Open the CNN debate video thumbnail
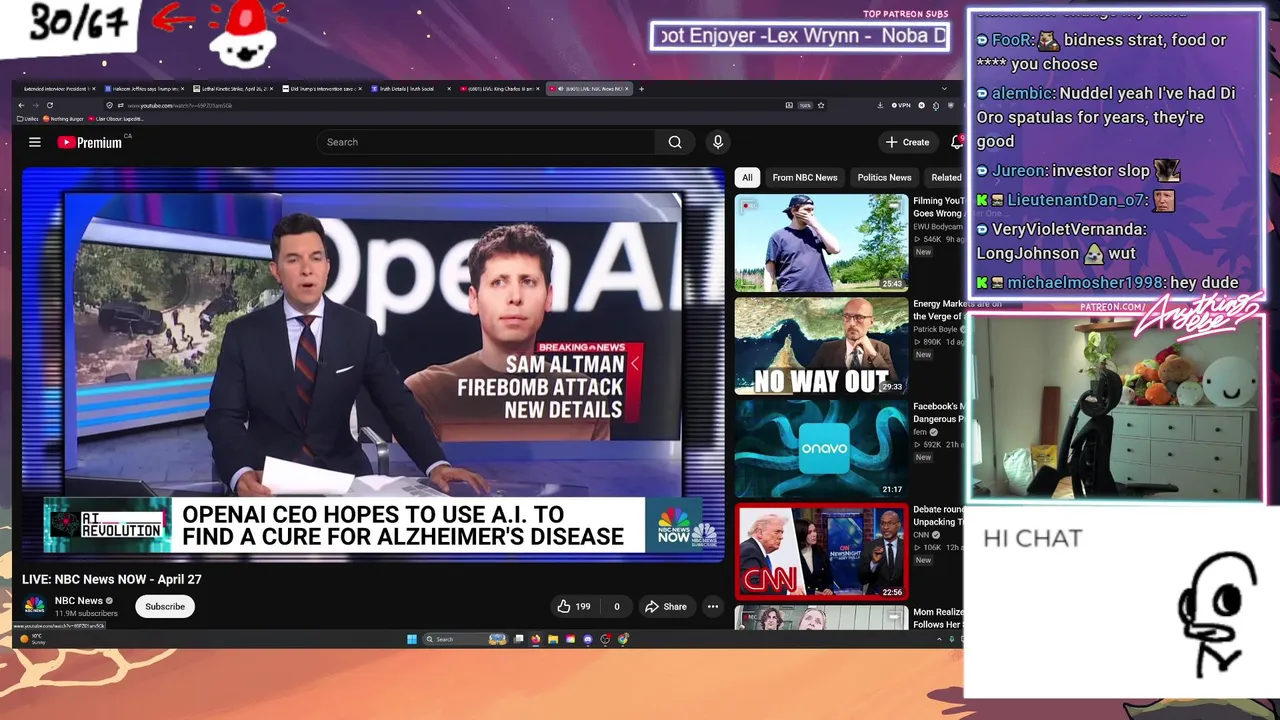This screenshot has height=720, width=1280. click(x=821, y=552)
